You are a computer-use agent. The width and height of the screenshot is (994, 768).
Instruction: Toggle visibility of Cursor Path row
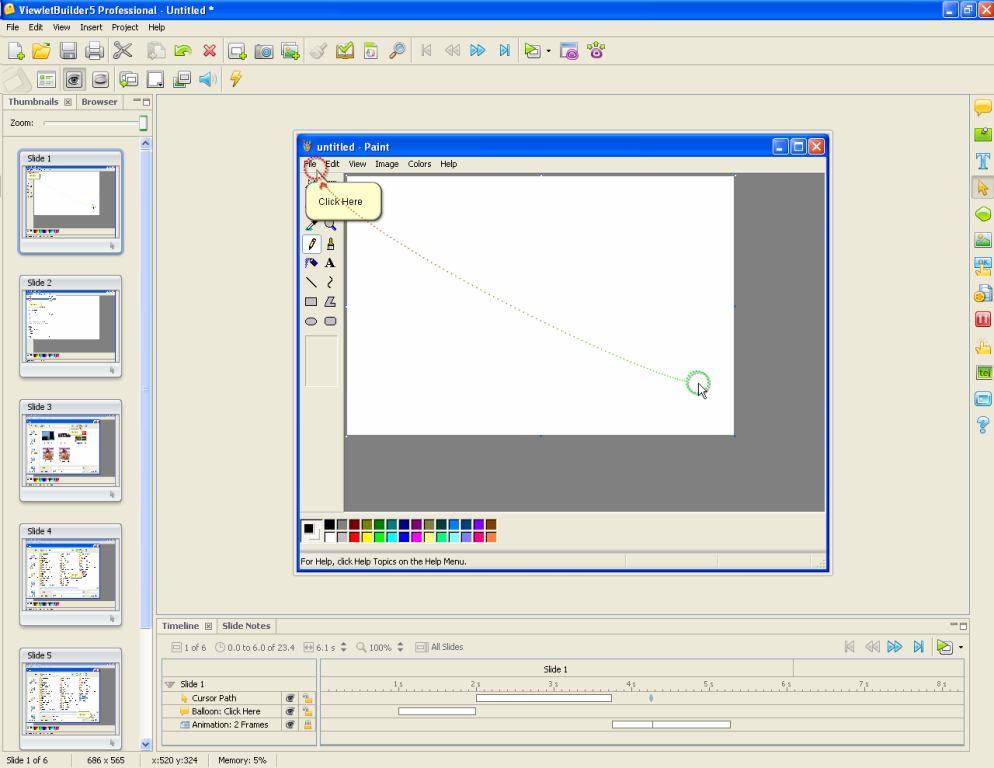click(x=290, y=698)
